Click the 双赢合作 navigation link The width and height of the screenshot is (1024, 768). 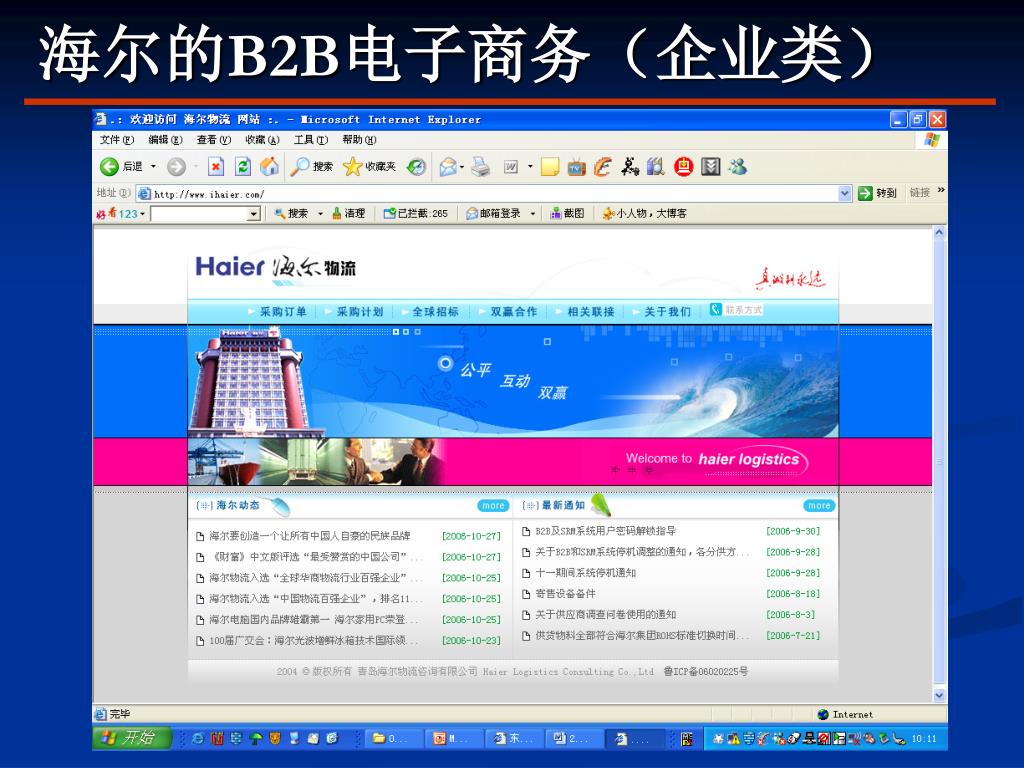[514, 312]
